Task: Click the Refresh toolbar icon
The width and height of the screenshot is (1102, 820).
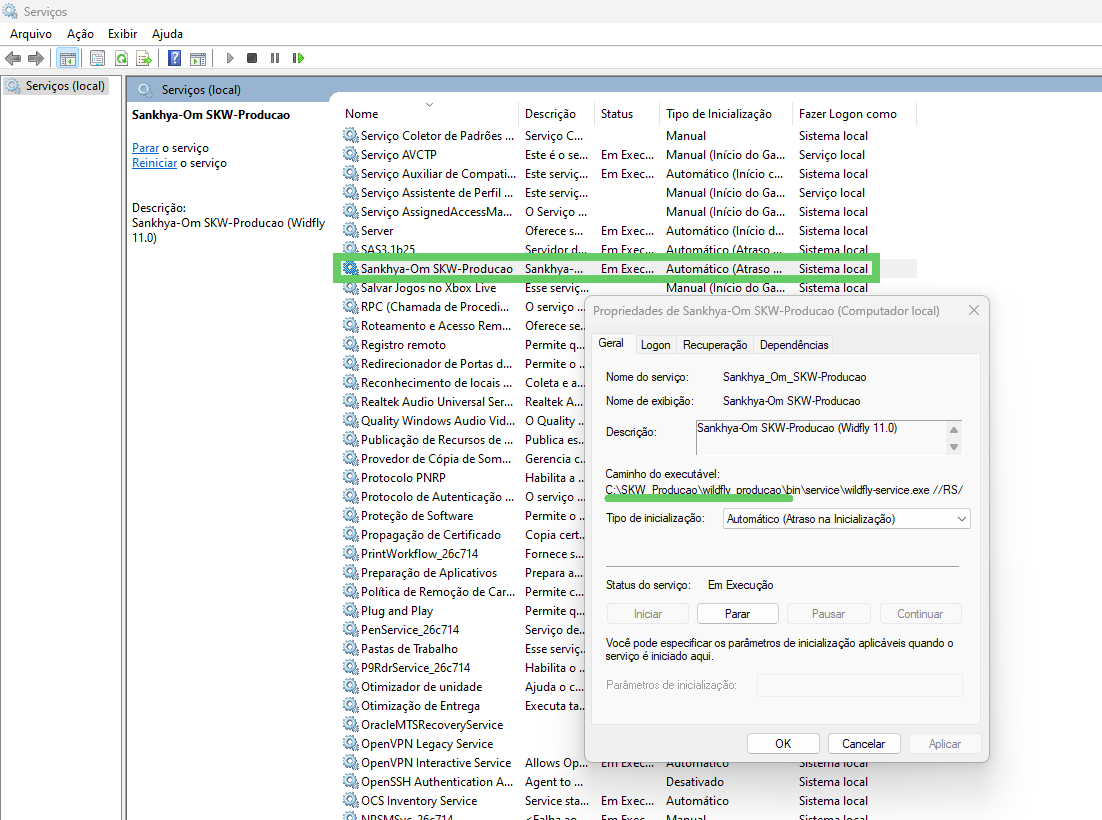Action: click(121, 58)
